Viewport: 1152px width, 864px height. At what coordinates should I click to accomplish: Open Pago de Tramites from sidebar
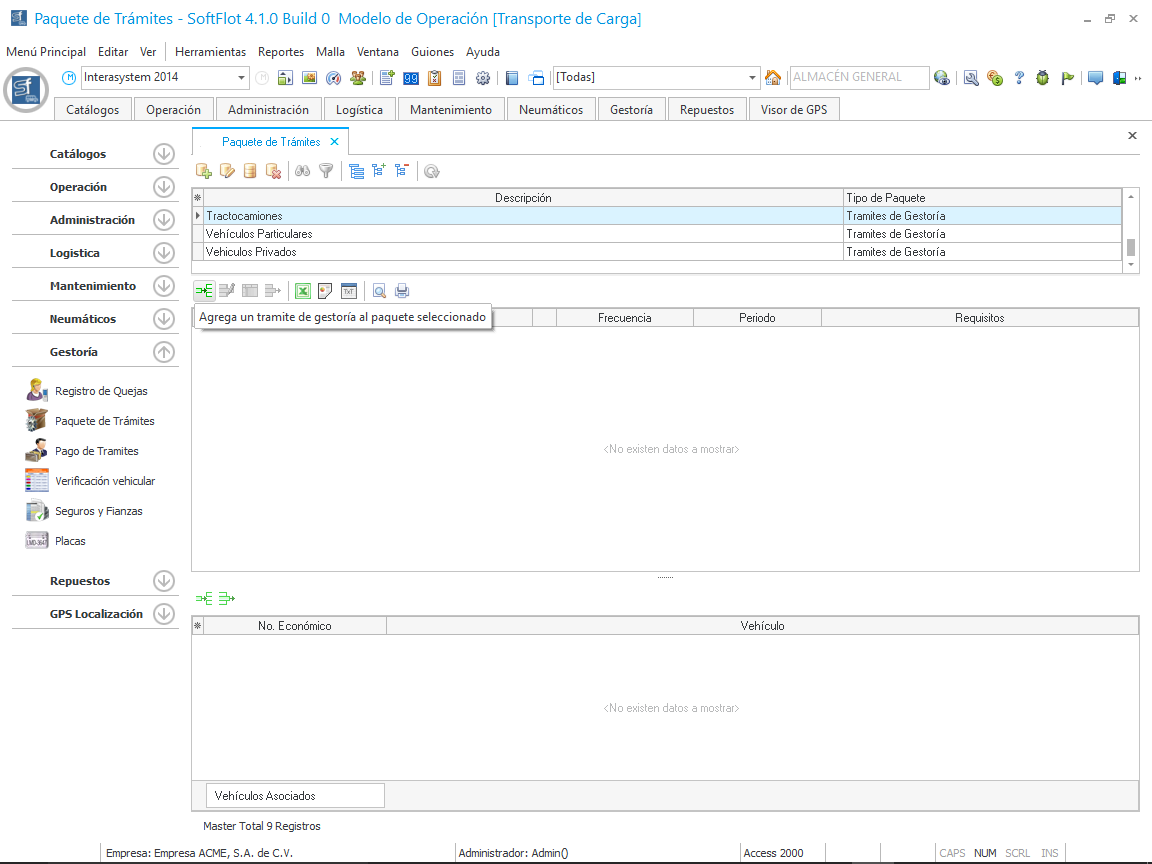point(96,451)
